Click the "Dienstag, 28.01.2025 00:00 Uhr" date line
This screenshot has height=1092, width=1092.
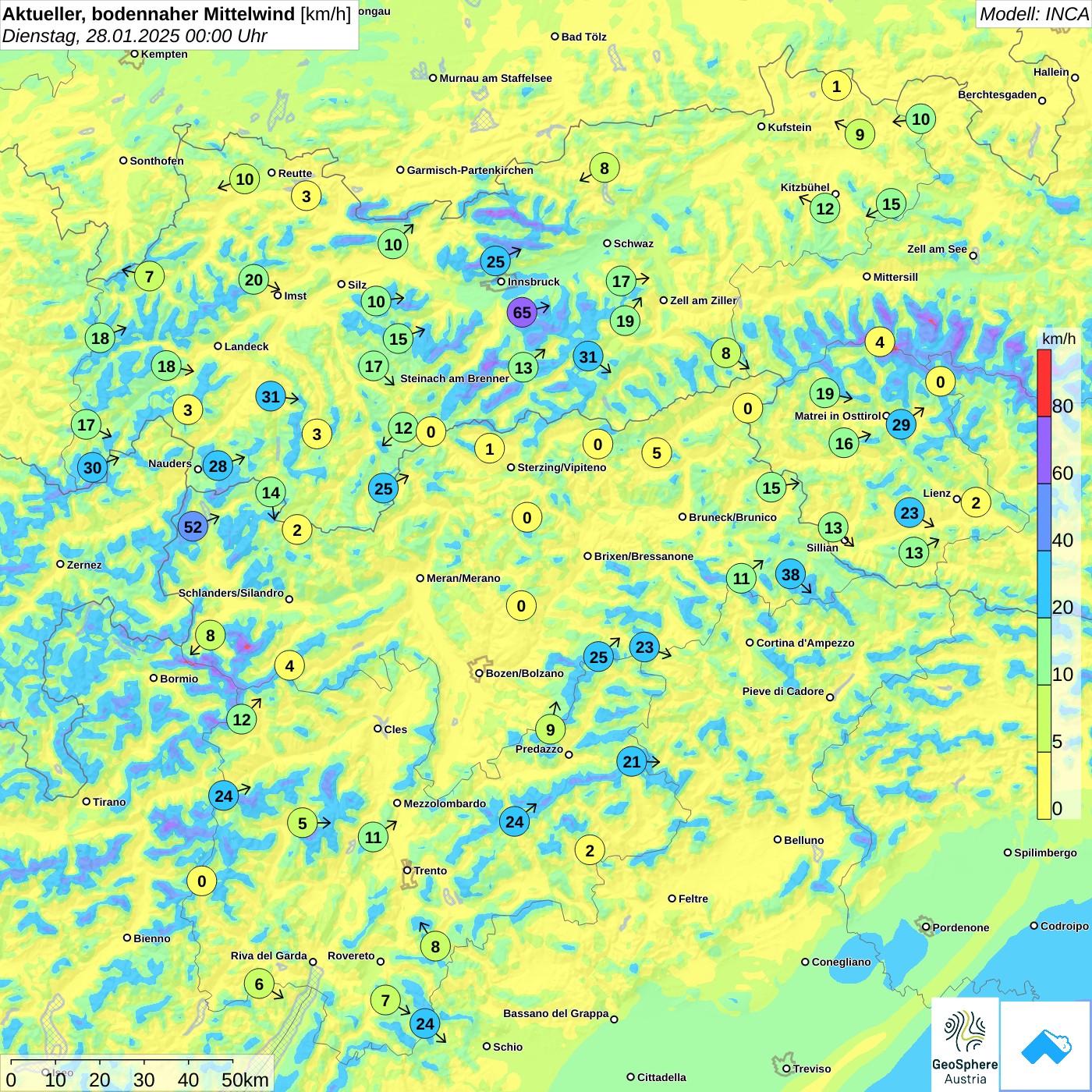pyautogui.click(x=135, y=36)
